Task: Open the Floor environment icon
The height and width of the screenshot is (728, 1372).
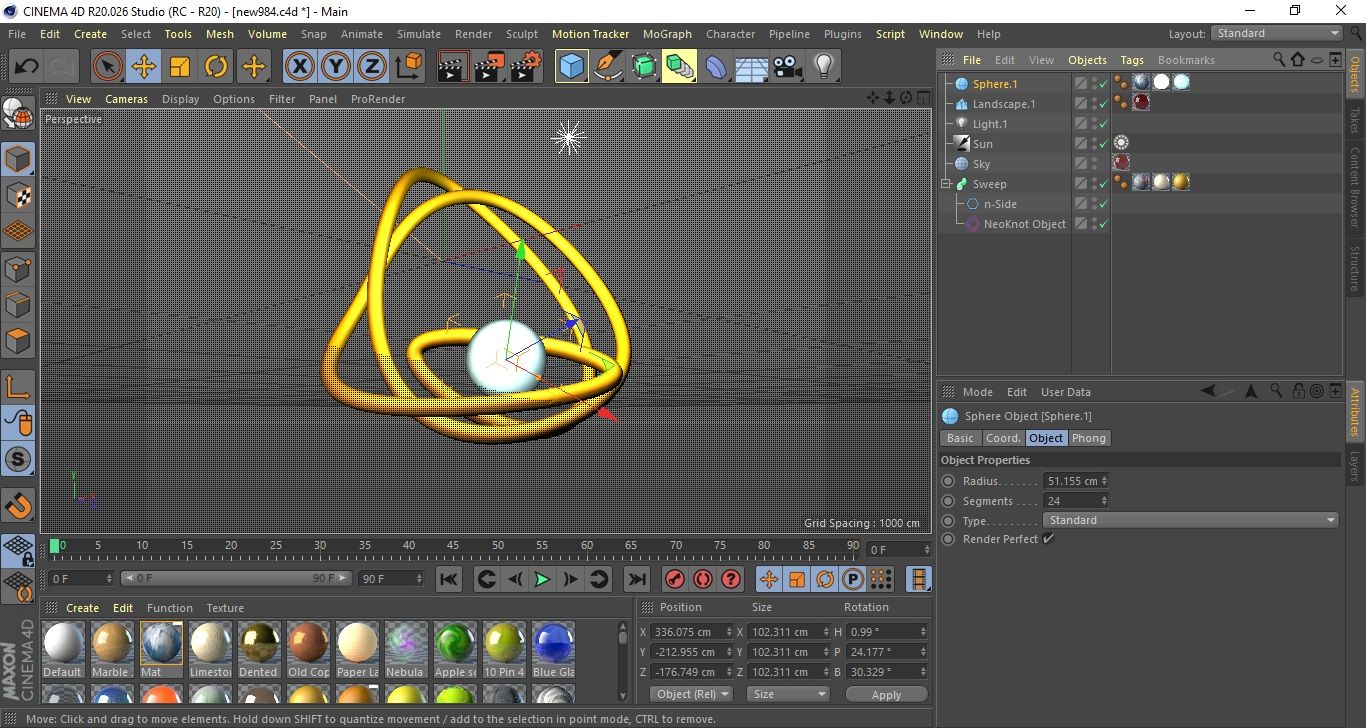Action: 751,67
